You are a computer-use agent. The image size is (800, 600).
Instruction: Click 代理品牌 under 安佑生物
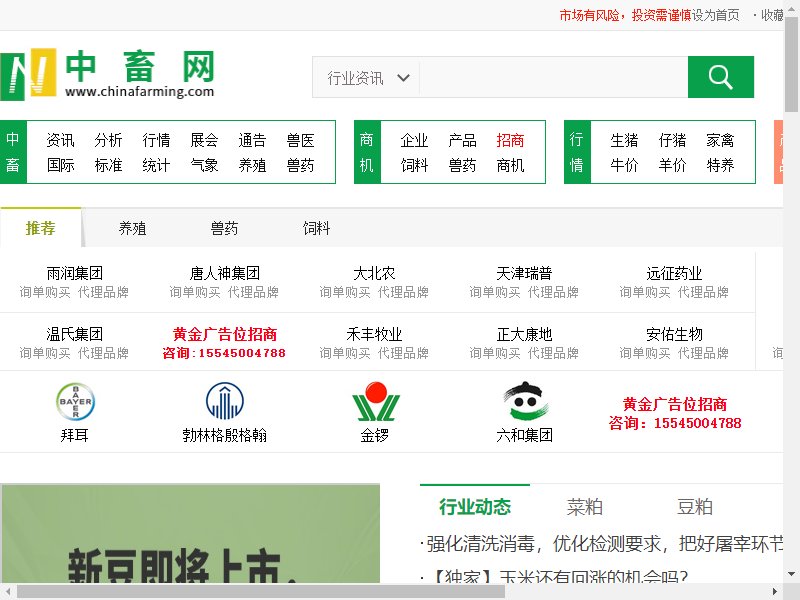point(703,353)
